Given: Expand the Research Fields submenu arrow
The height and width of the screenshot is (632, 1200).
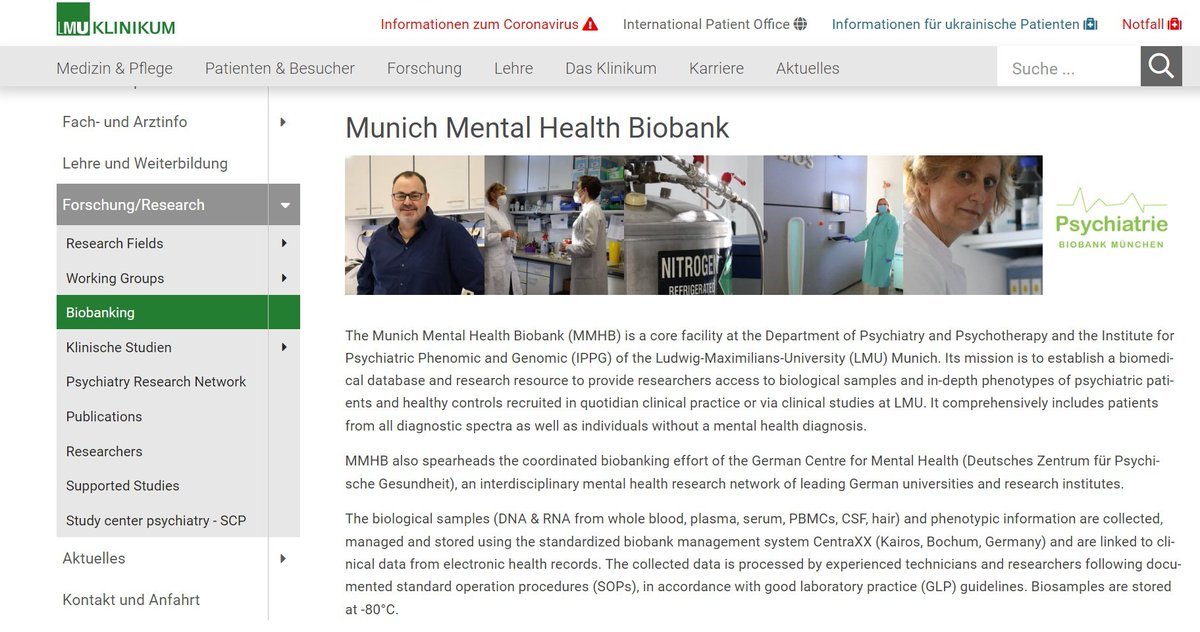Looking at the screenshot, I should click(x=284, y=243).
